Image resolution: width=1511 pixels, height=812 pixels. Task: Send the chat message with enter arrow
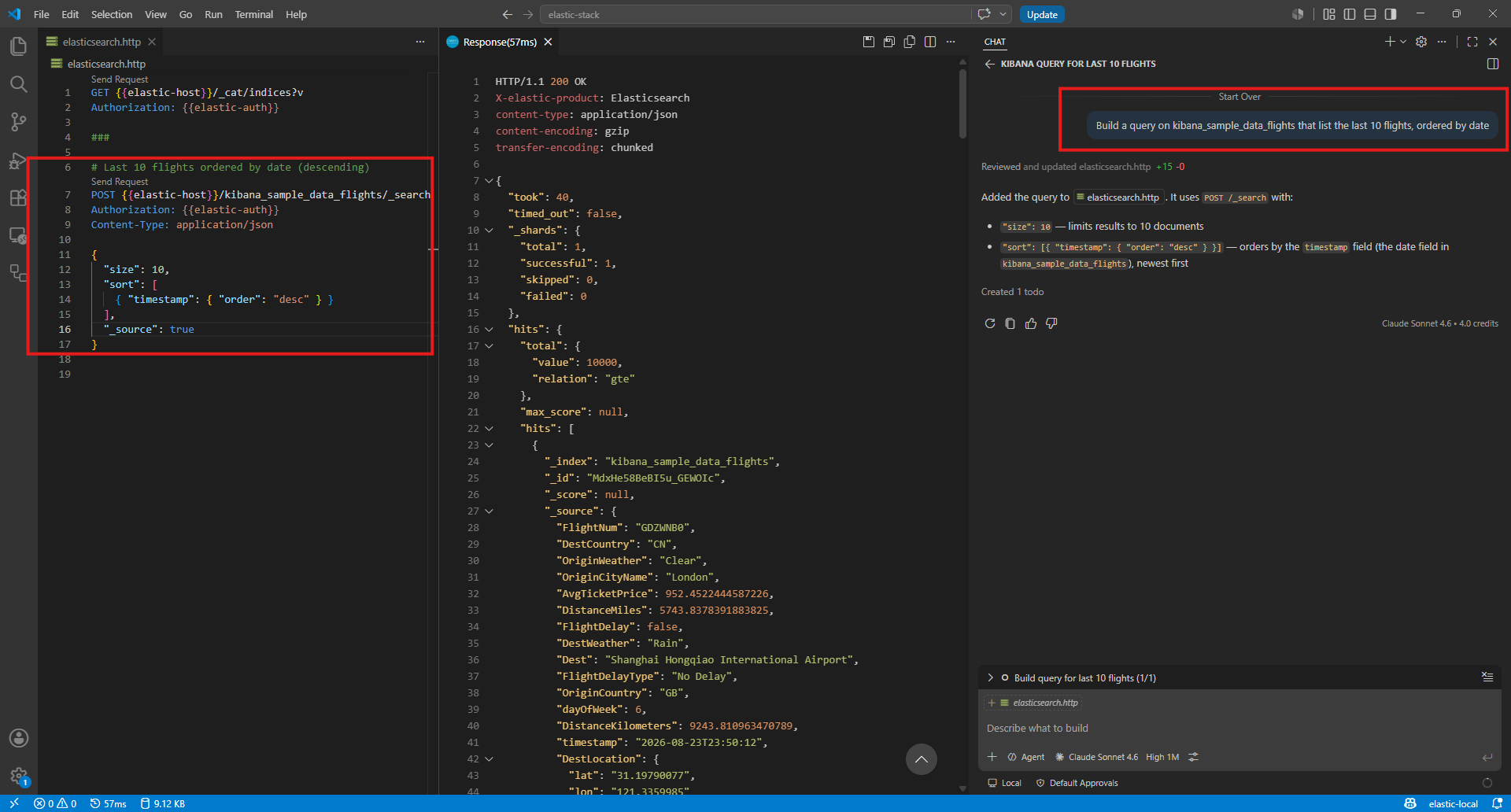coord(1487,757)
